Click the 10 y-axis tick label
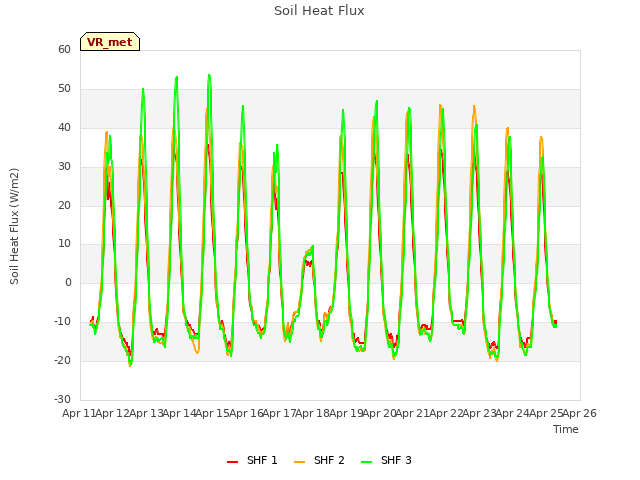Image resolution: width=640 pixels, height=480 pixels. coord(64,244)
